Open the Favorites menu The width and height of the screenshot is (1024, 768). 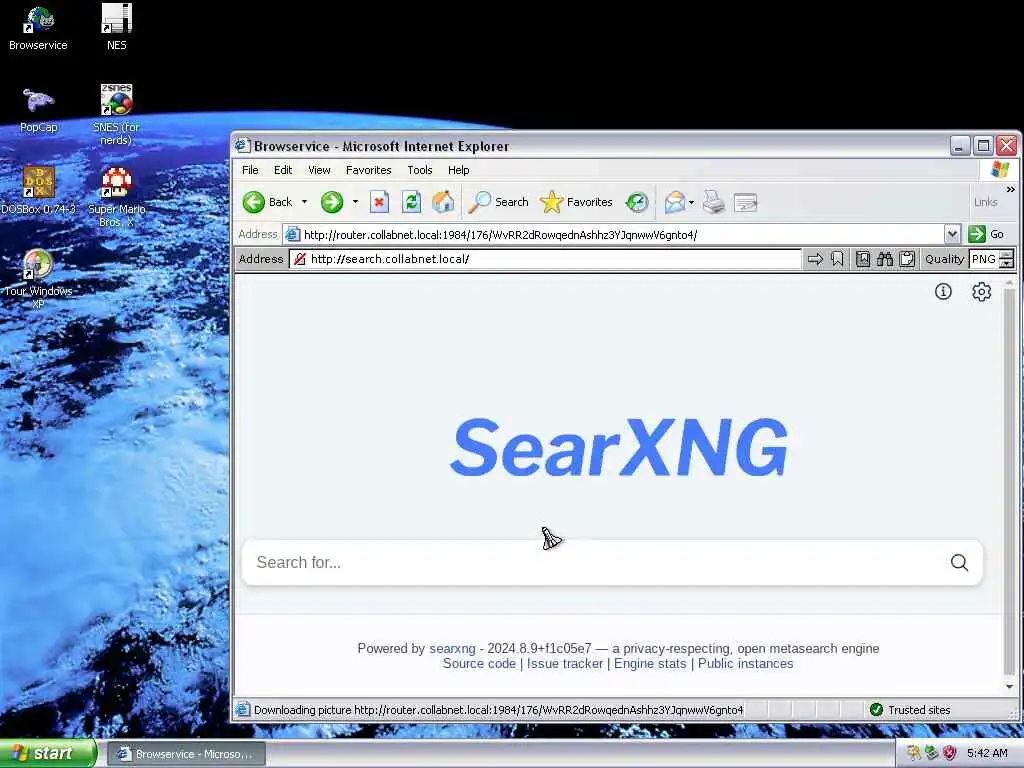(x=368, y=170)
